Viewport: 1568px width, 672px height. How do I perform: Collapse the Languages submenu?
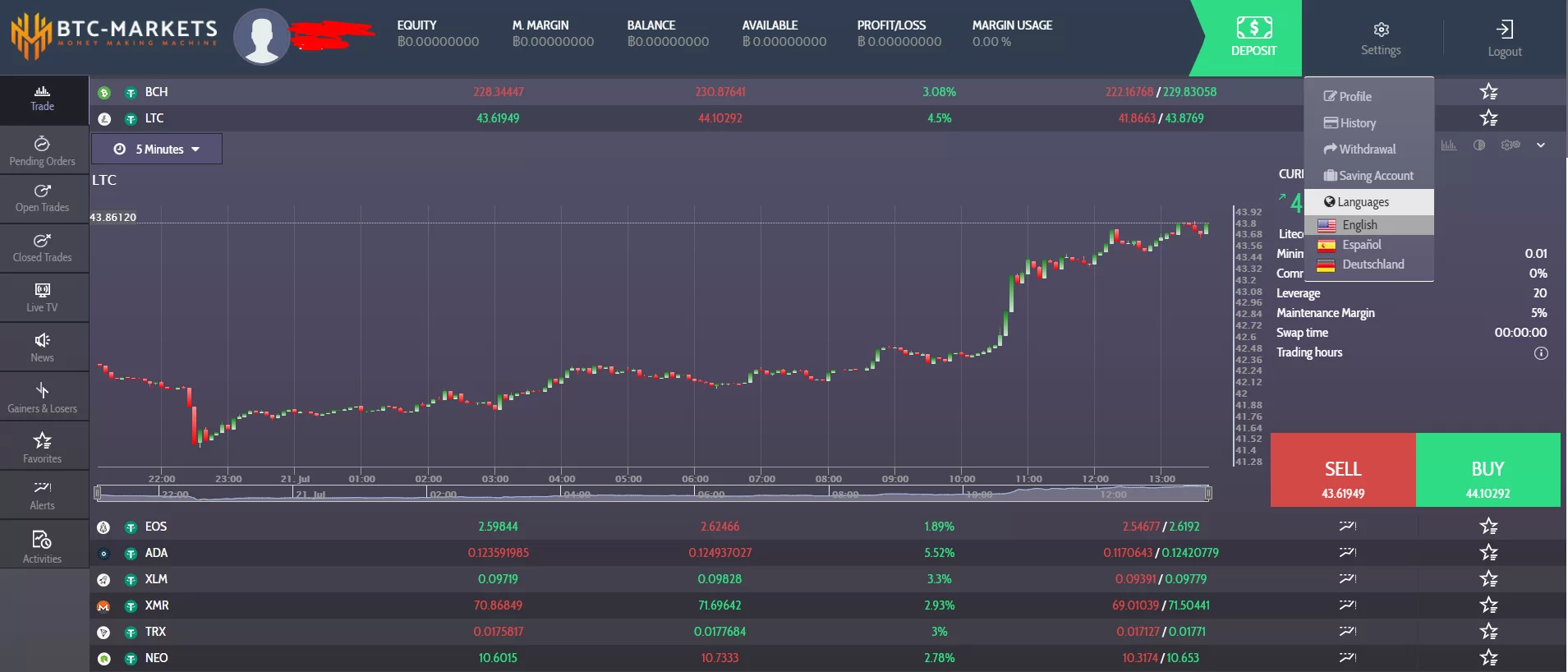coord(1369,201)
